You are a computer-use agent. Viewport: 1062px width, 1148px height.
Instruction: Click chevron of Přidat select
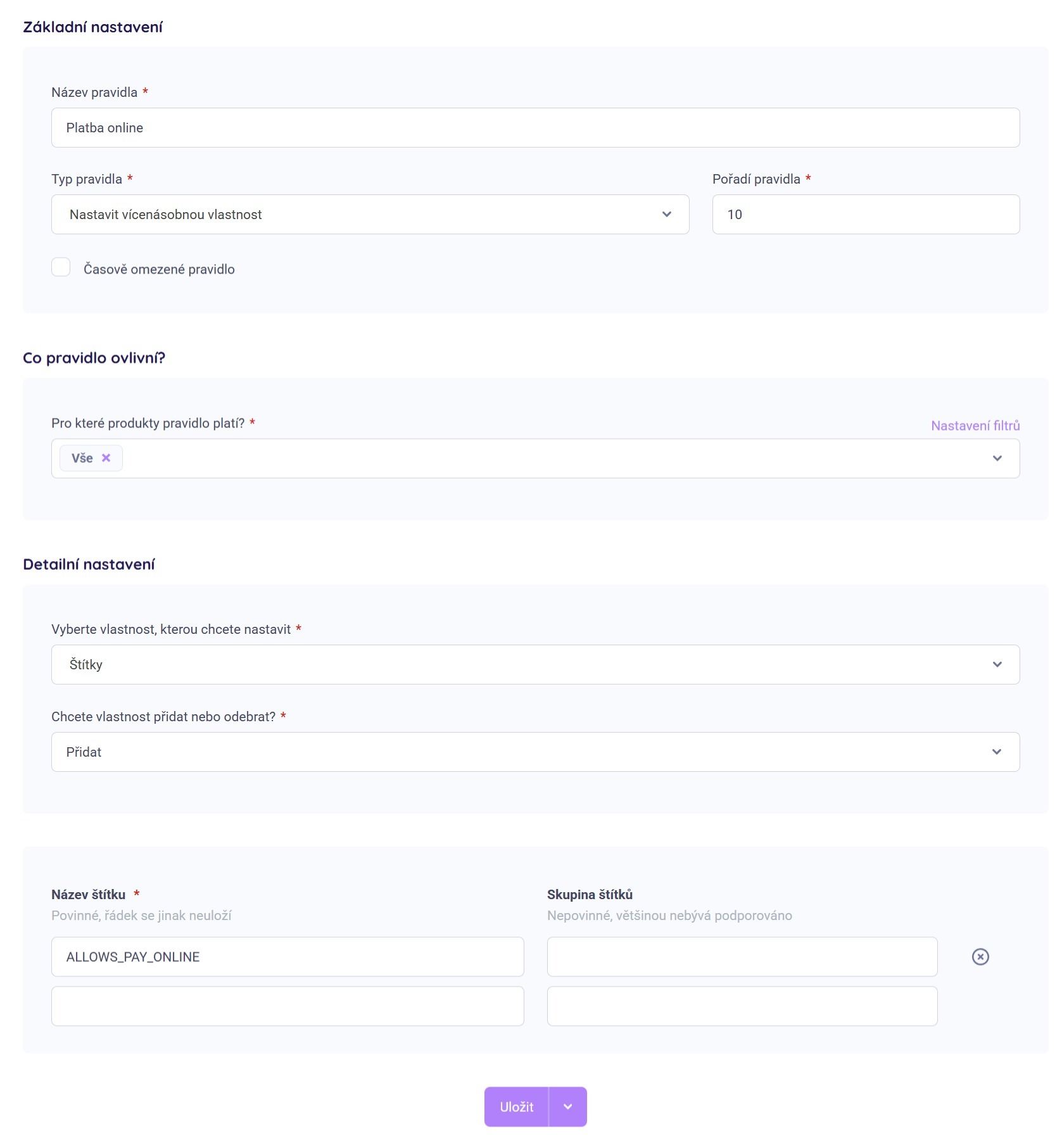pos(997,752)
